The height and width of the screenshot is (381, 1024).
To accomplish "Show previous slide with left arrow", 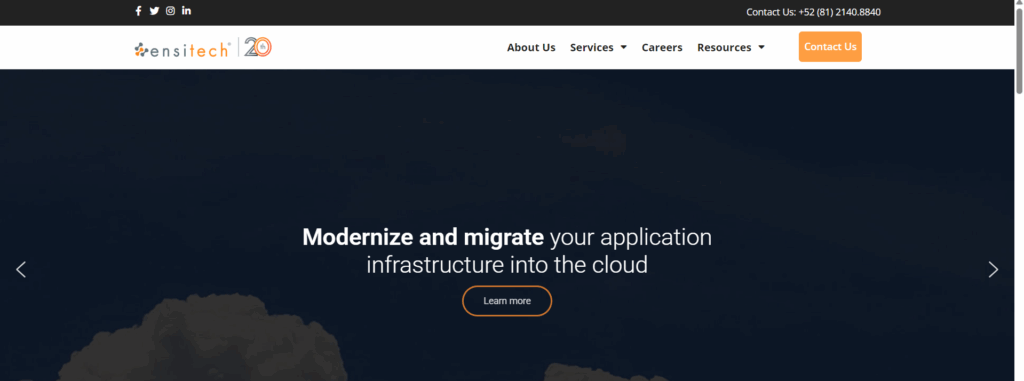I will coord(21,269).
